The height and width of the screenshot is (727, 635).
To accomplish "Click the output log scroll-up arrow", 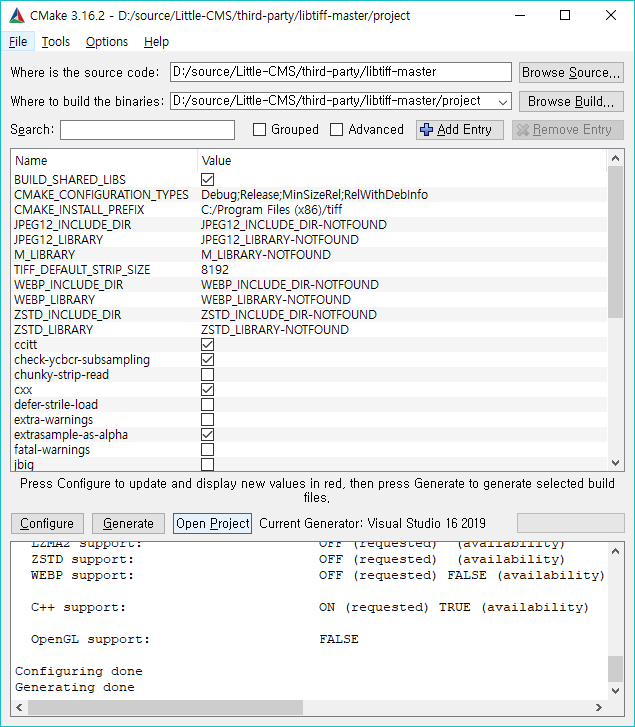I will click(616, 551).
